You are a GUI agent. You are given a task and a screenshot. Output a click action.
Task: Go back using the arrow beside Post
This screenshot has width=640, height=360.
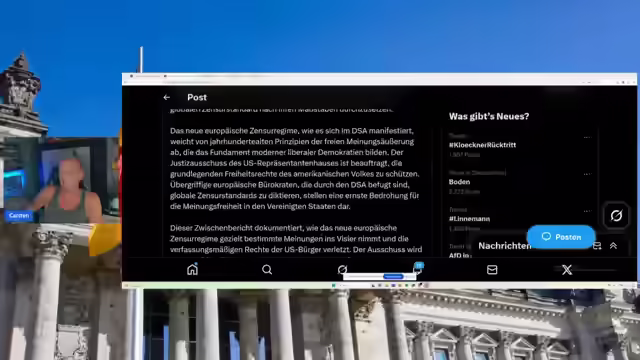tap(167, 97)
